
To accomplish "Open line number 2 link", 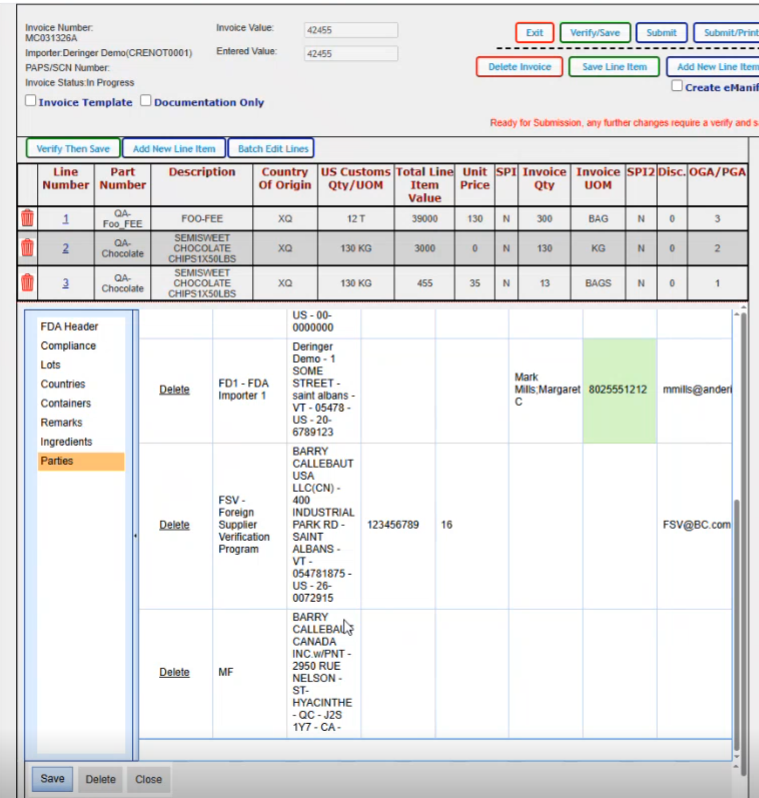I will [66, 248].
